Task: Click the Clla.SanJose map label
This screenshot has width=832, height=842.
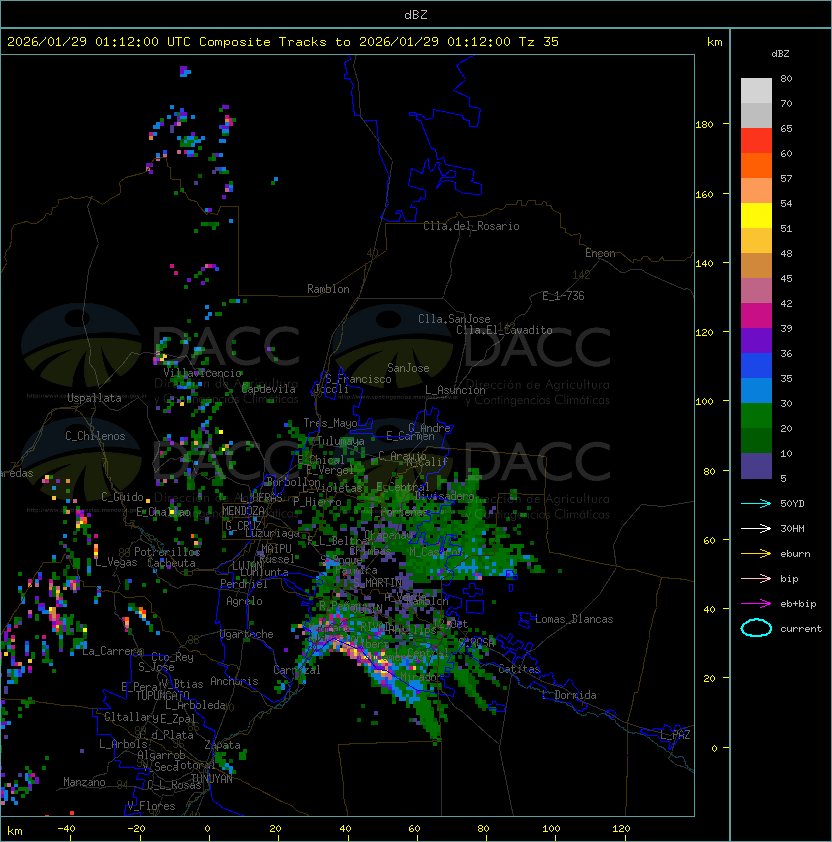Action: [454, 319]
